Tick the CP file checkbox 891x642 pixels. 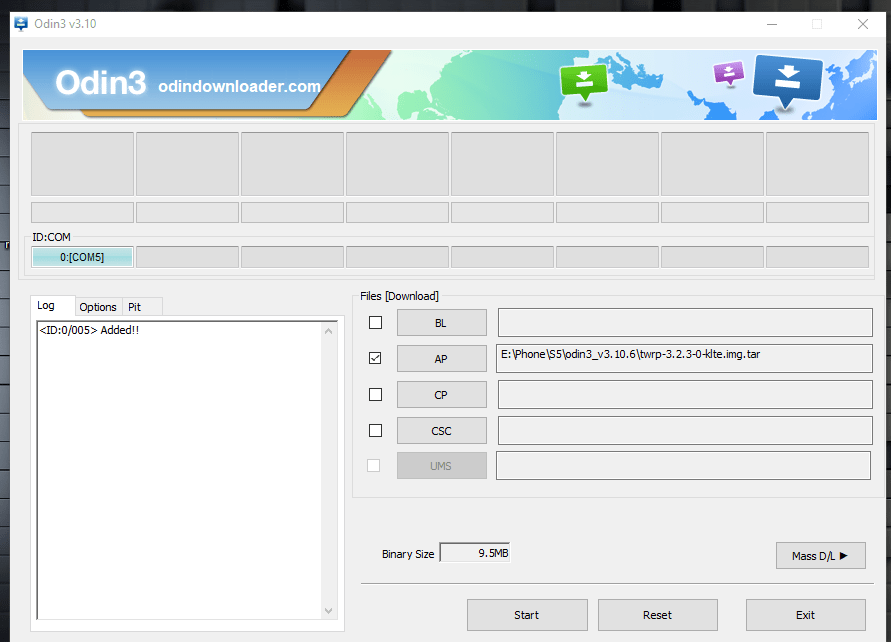pos(376,394)
